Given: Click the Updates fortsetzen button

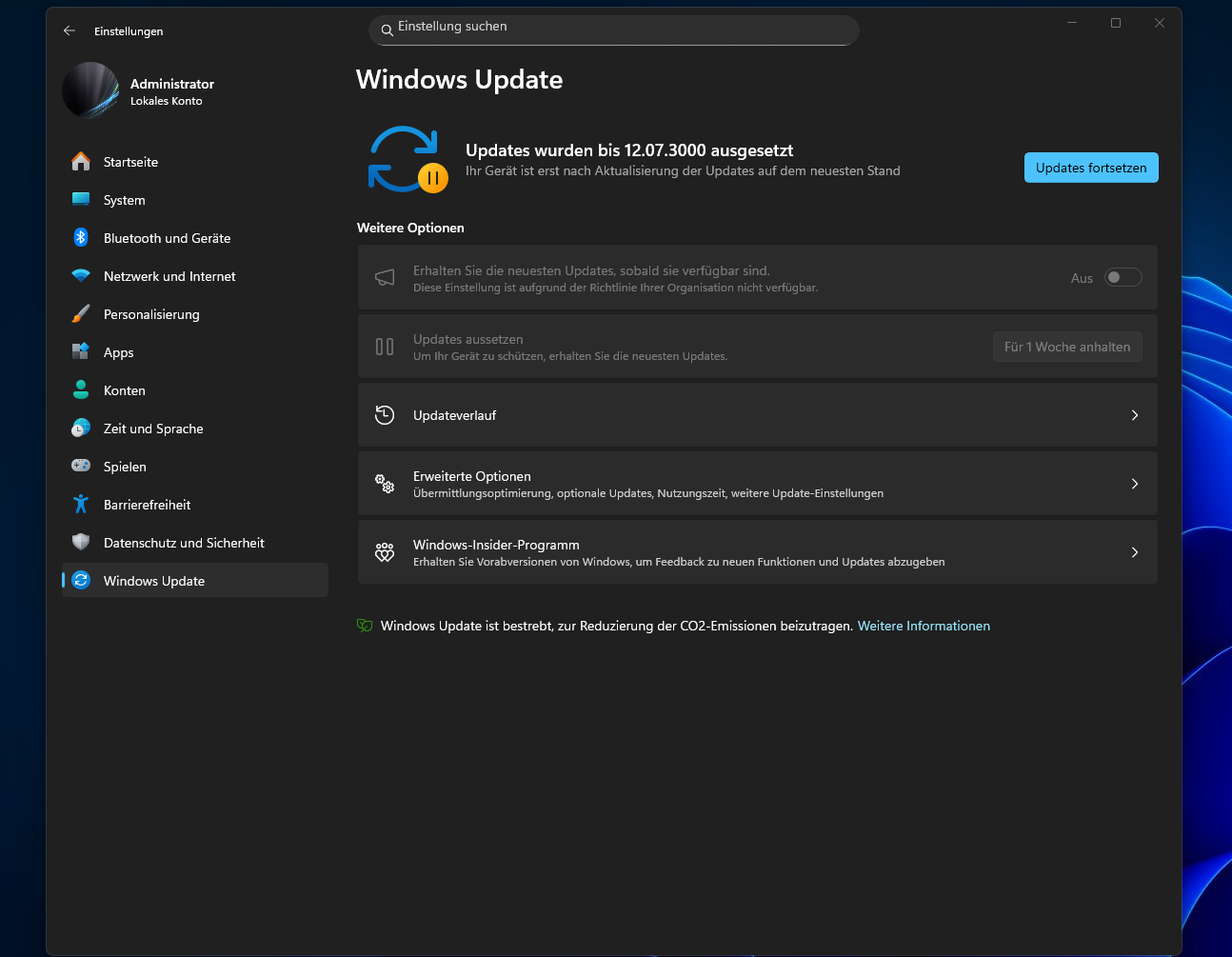Looking at the screenshot, I should point(1091,168).
